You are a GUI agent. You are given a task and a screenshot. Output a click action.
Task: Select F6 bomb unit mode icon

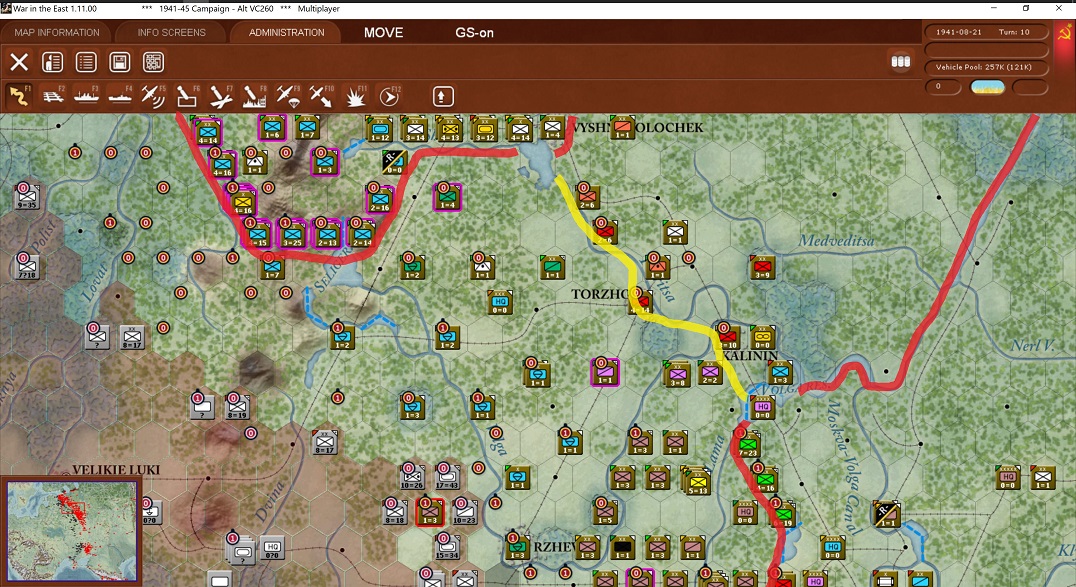click(187, 96)
